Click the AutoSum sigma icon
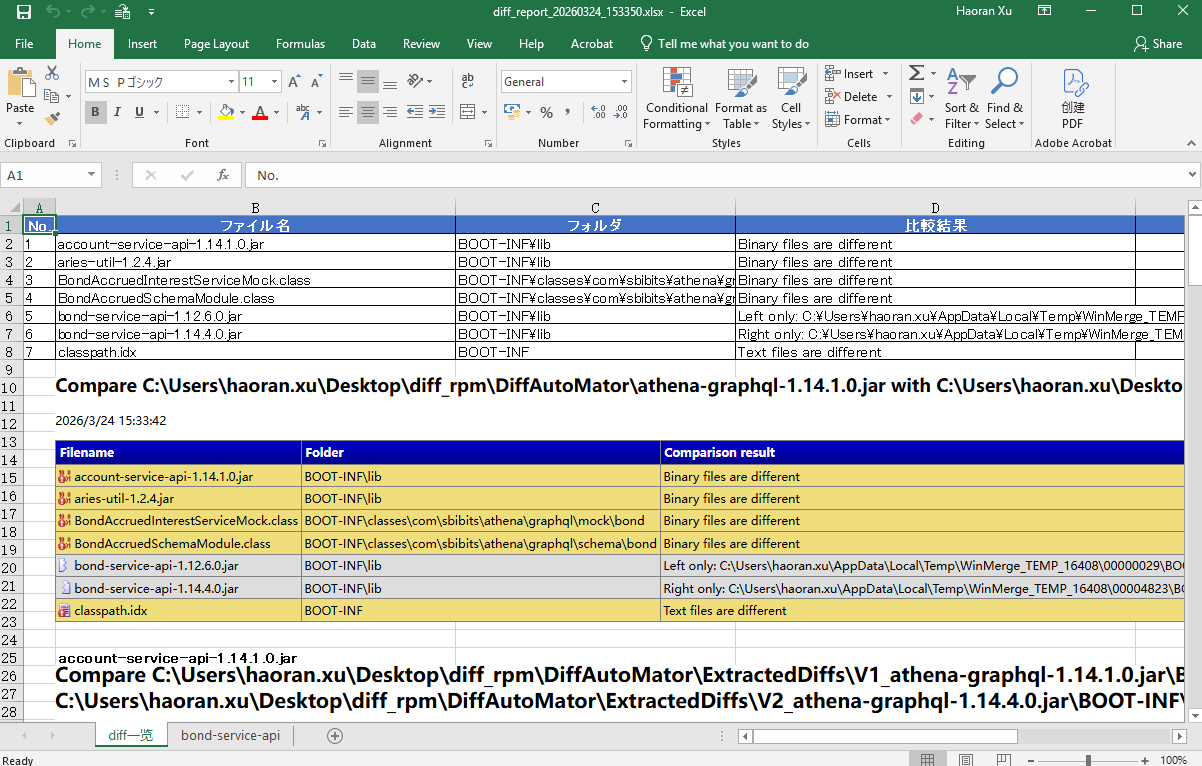 (916, 73)
